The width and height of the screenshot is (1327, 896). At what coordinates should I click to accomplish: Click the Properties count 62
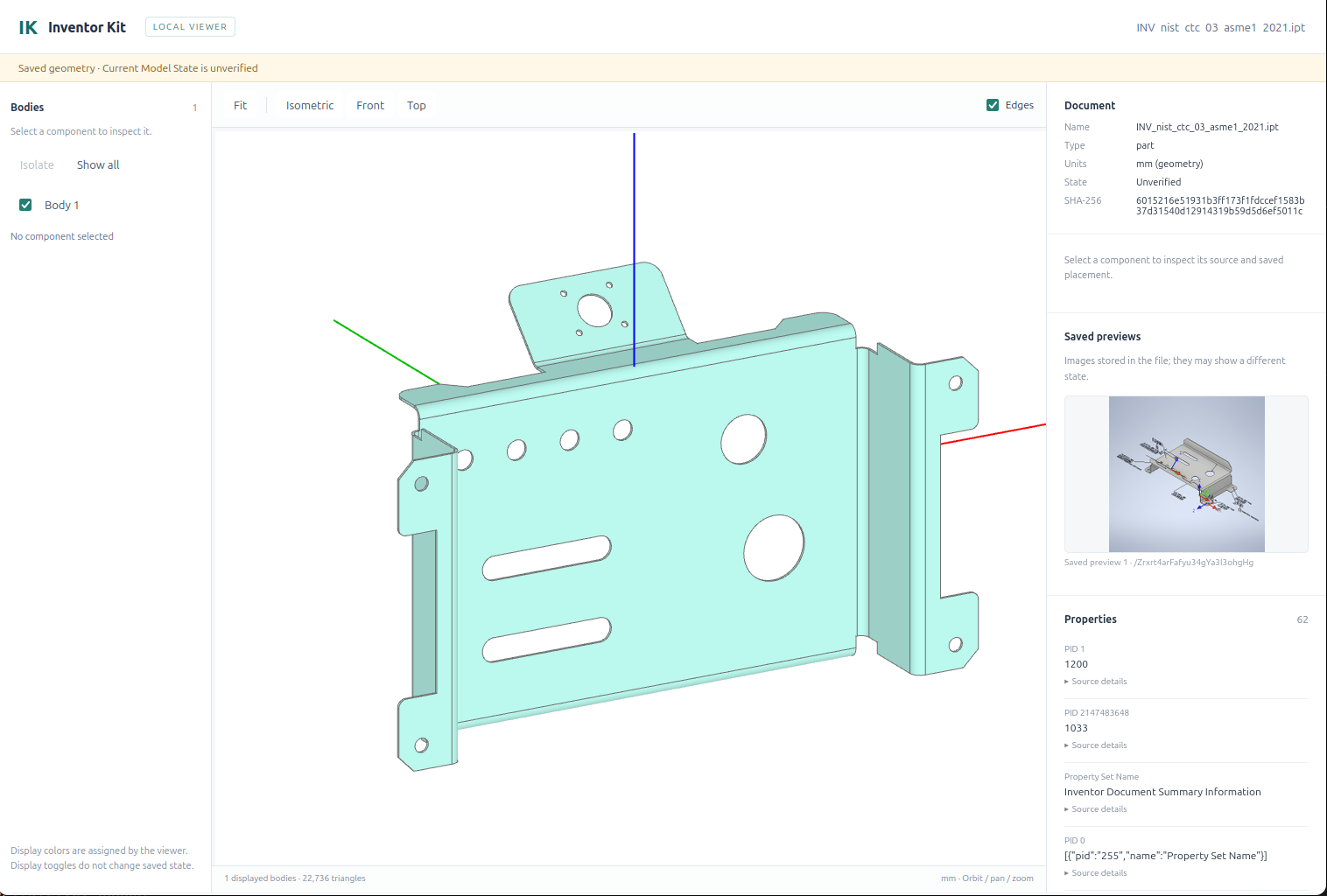pos(1302,619)
